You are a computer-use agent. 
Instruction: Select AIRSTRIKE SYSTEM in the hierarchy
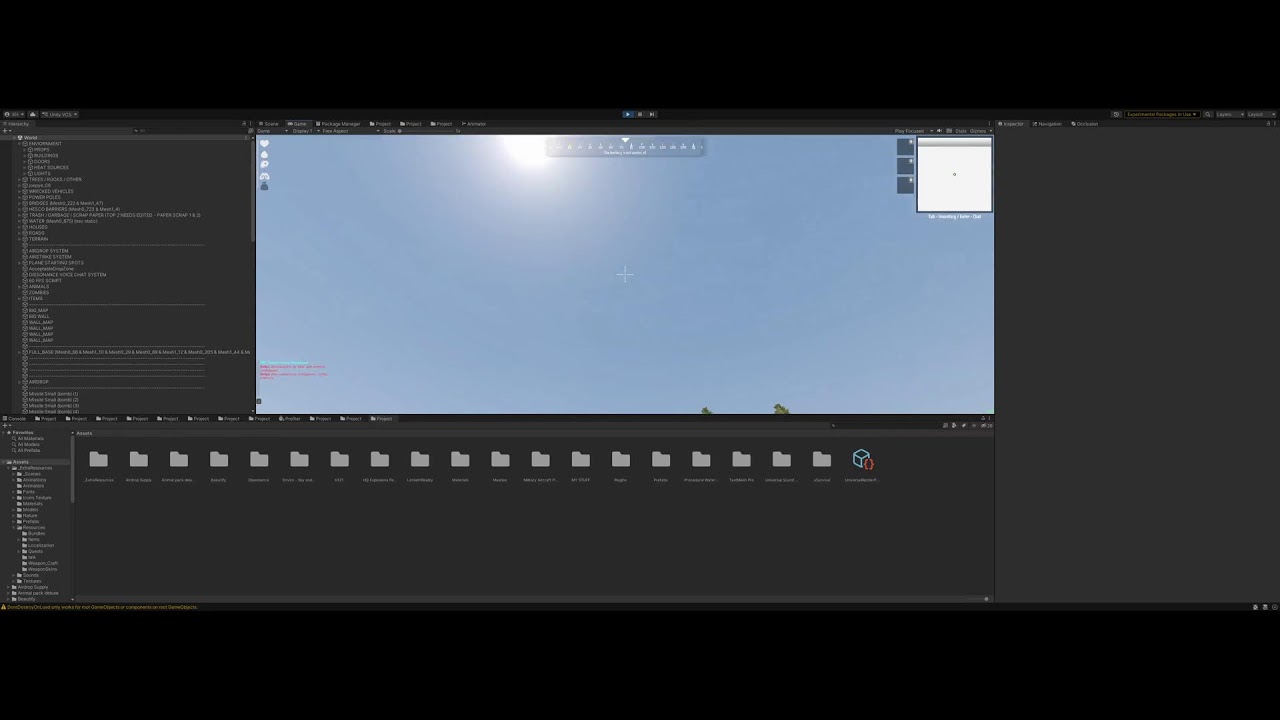click(x=50, y=257)
